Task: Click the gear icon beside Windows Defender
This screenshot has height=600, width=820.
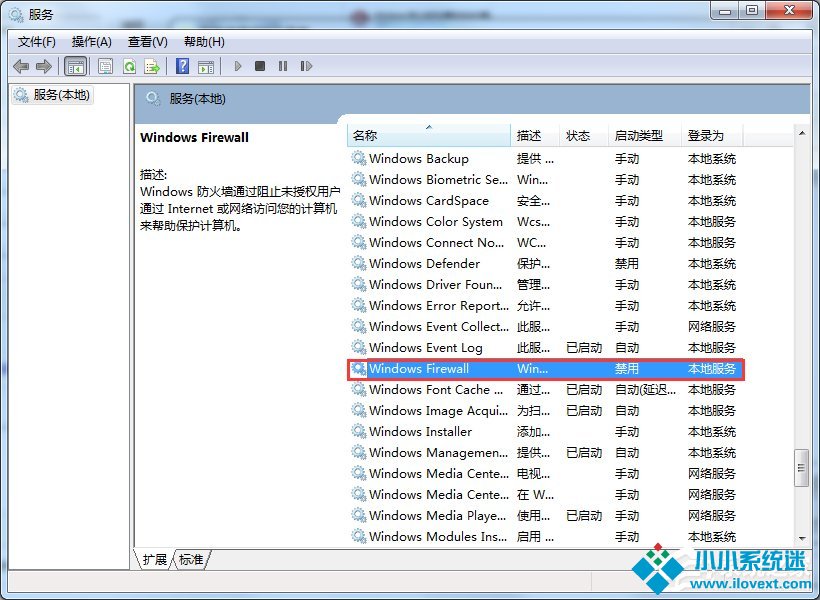Action: pos(359,263)
